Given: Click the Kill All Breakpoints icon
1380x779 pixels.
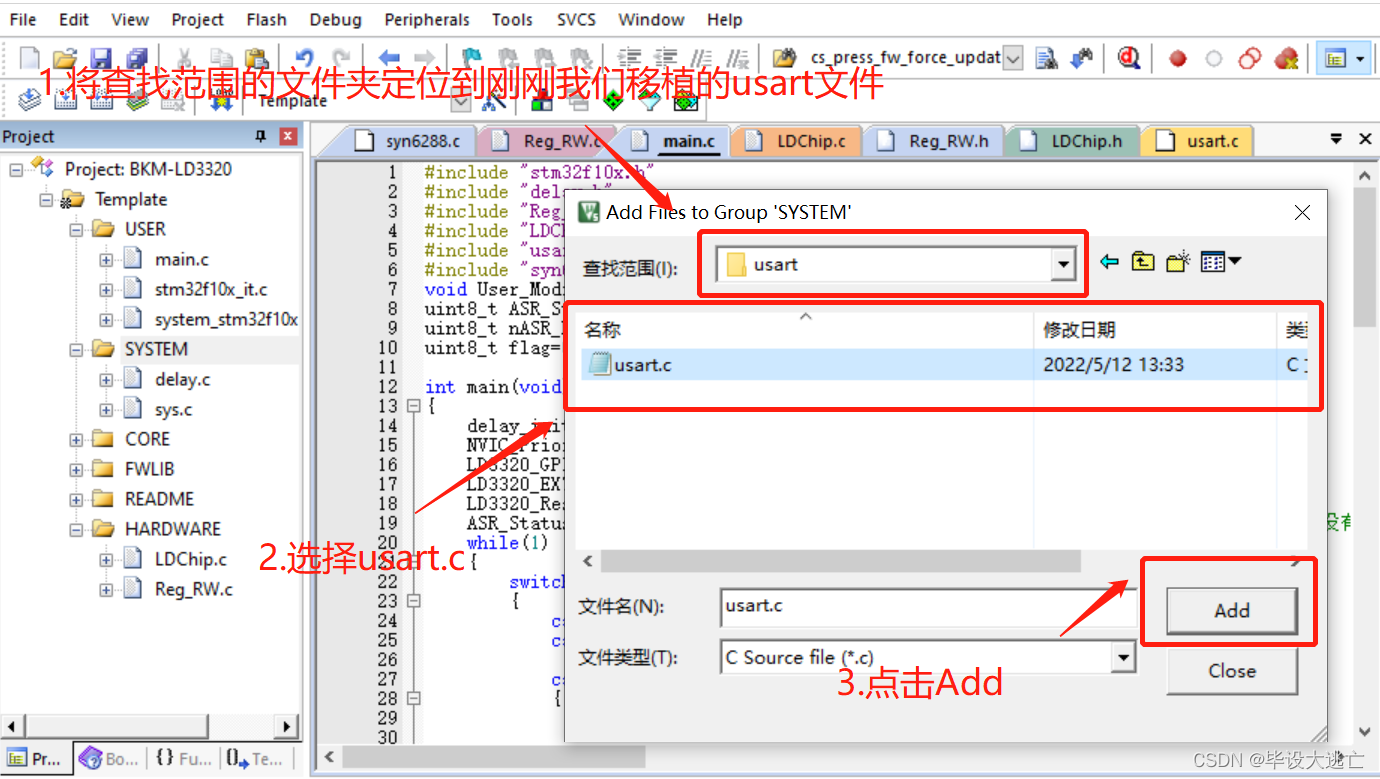Looking at the screenshot, I should [1287, 58].
